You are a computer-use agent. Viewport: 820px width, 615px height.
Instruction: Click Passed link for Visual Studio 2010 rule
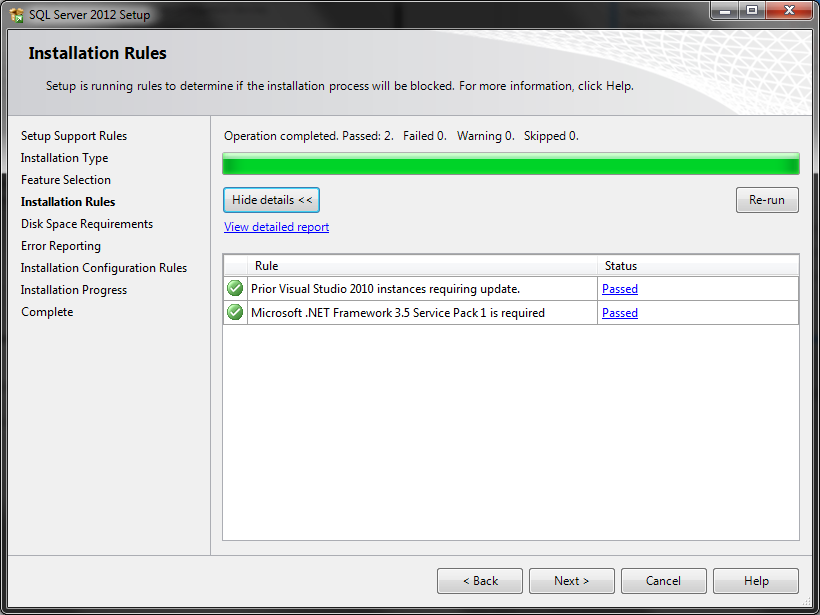click(x=619, y=288)
